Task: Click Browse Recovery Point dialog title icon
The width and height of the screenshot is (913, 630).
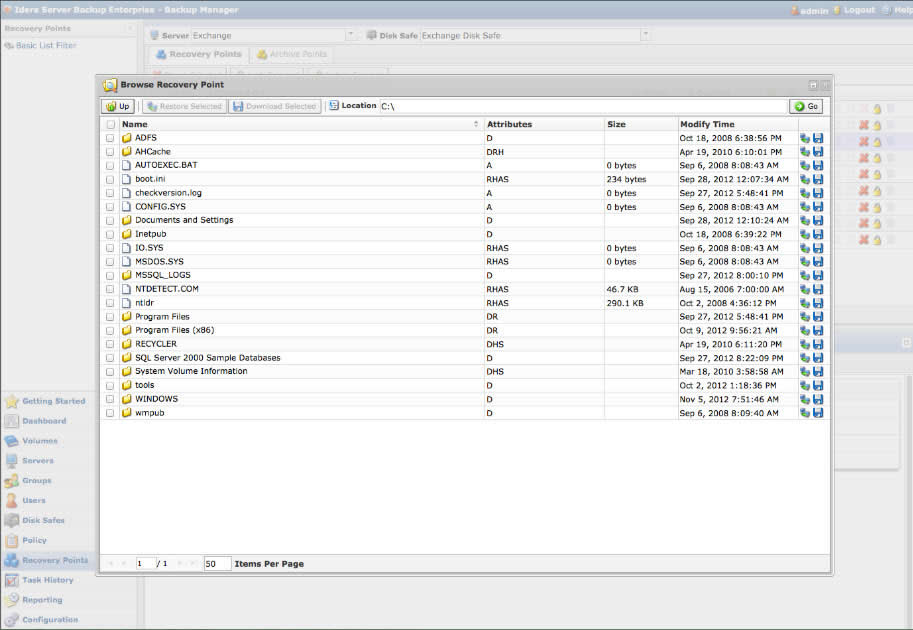Action: 110,85
